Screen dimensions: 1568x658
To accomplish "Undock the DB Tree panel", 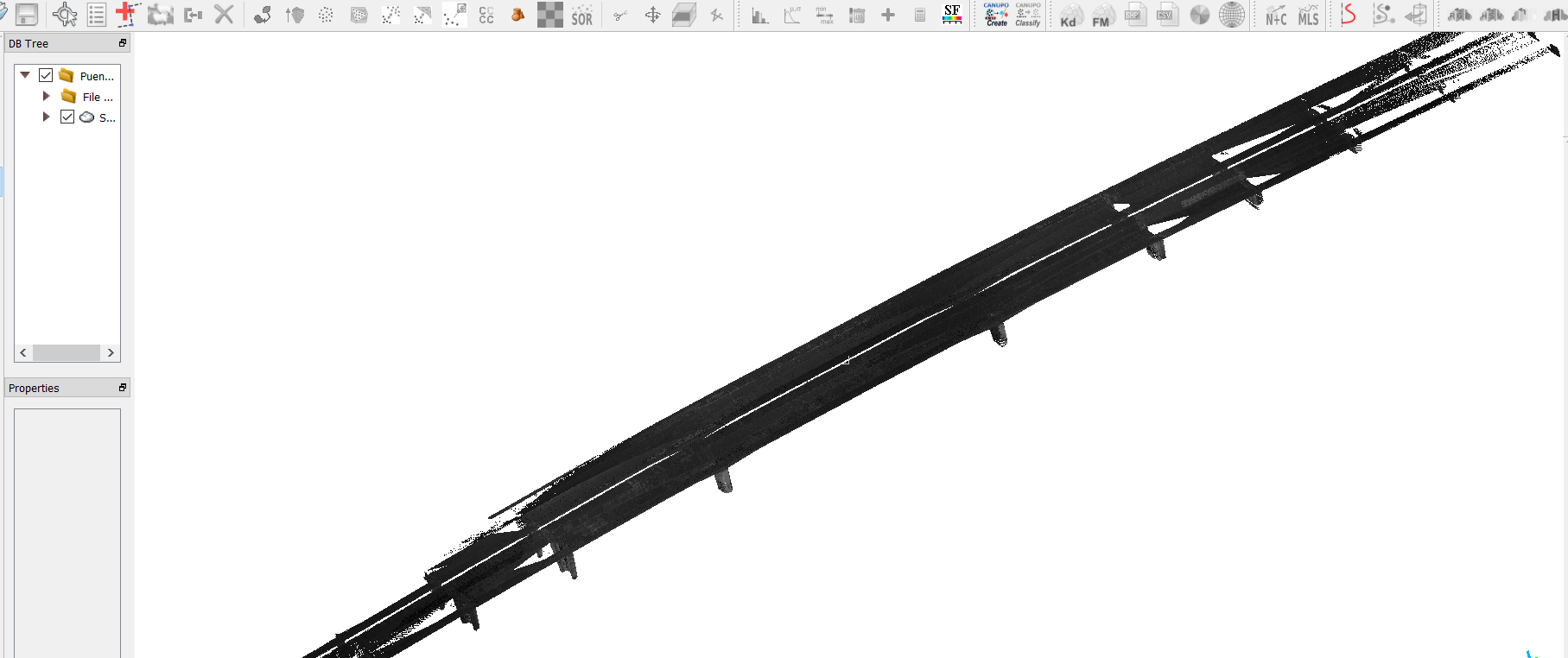I will coord(122,43).
